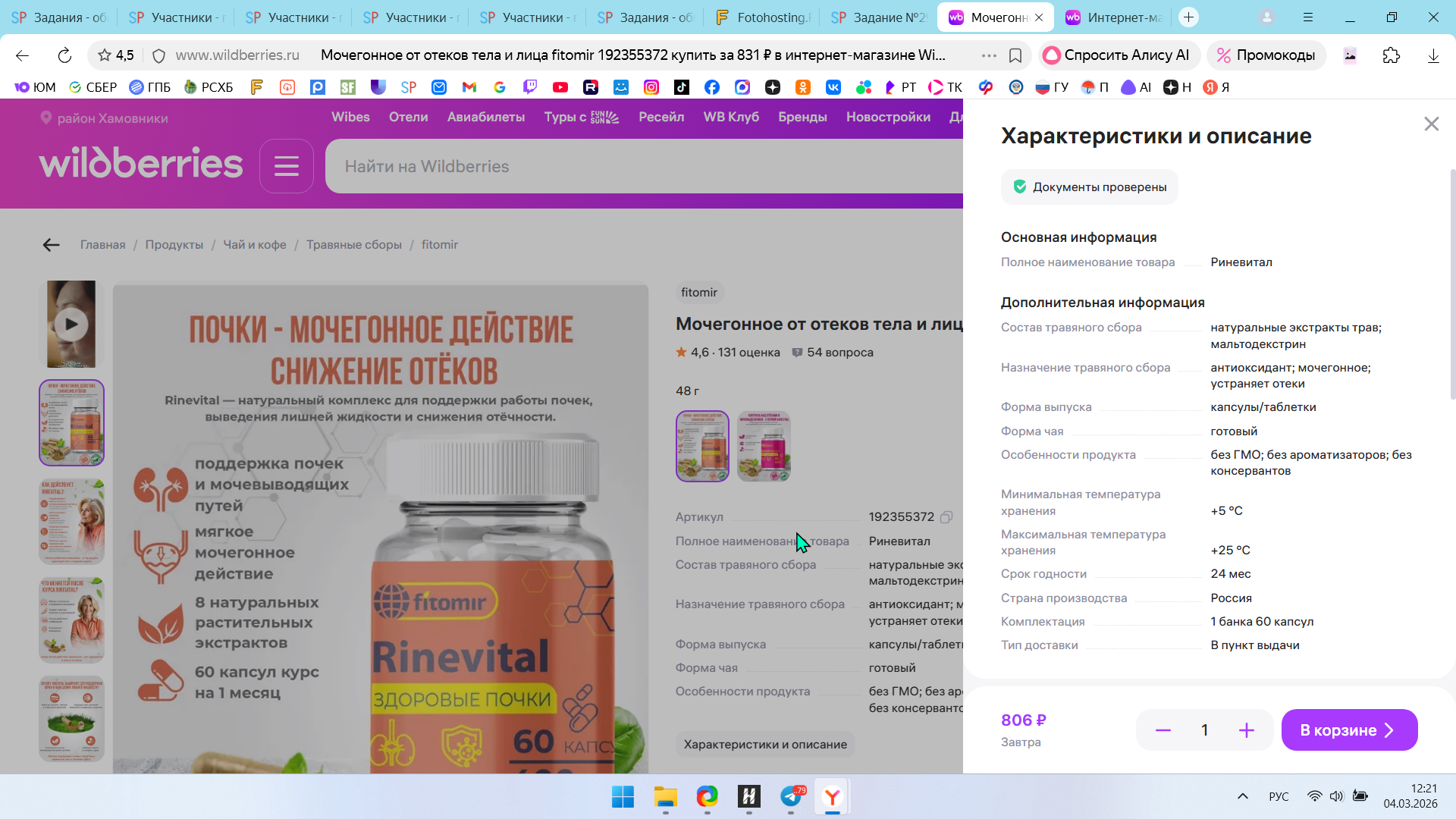The height and width of the screenshot is (819, 1456).
Task: Copy the article number 192355372
Action: point(946,517)
